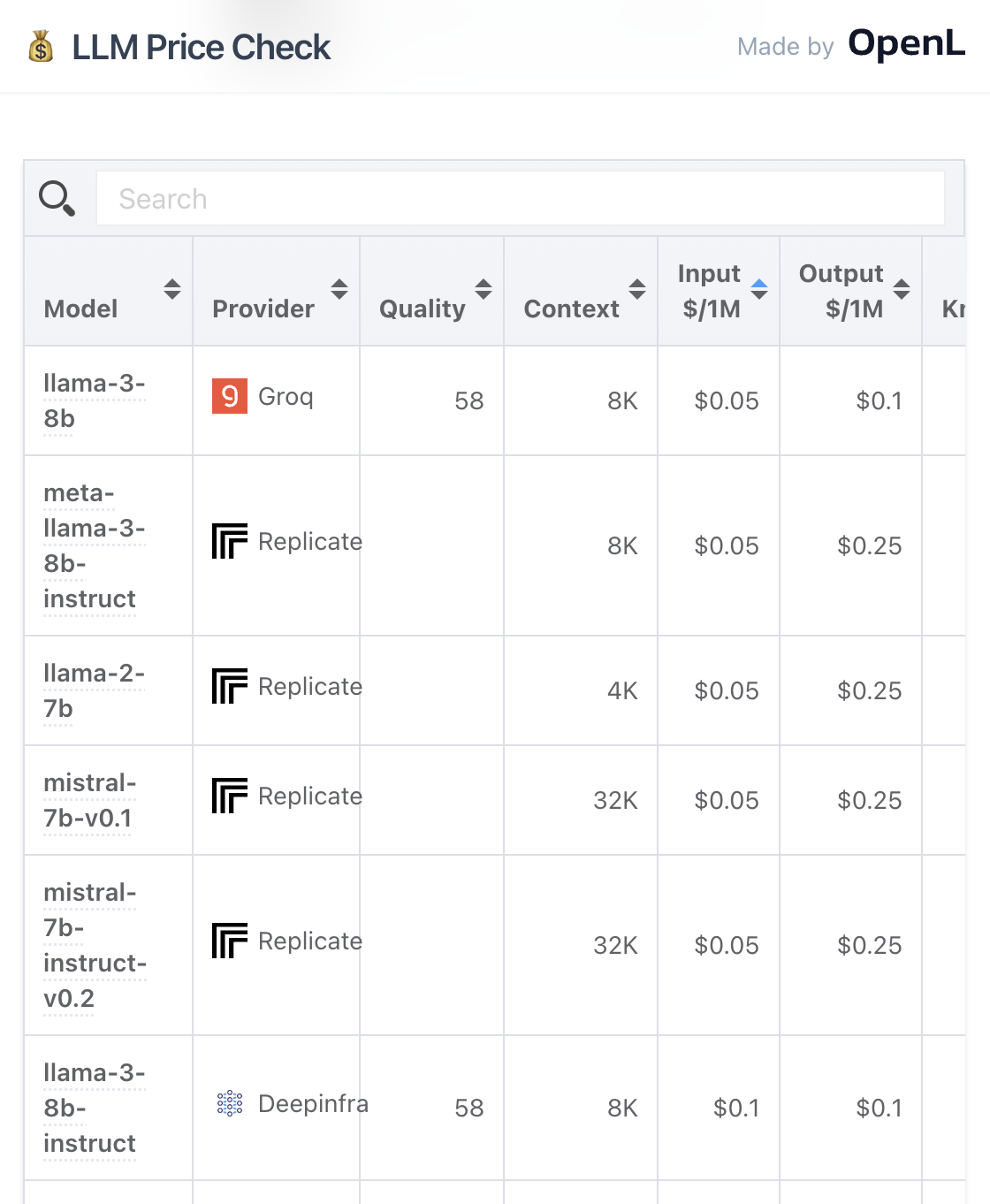Click the Provider column header label
Image resolution: width=990 pixels, height=1204 pixels.
click(263, 309)
